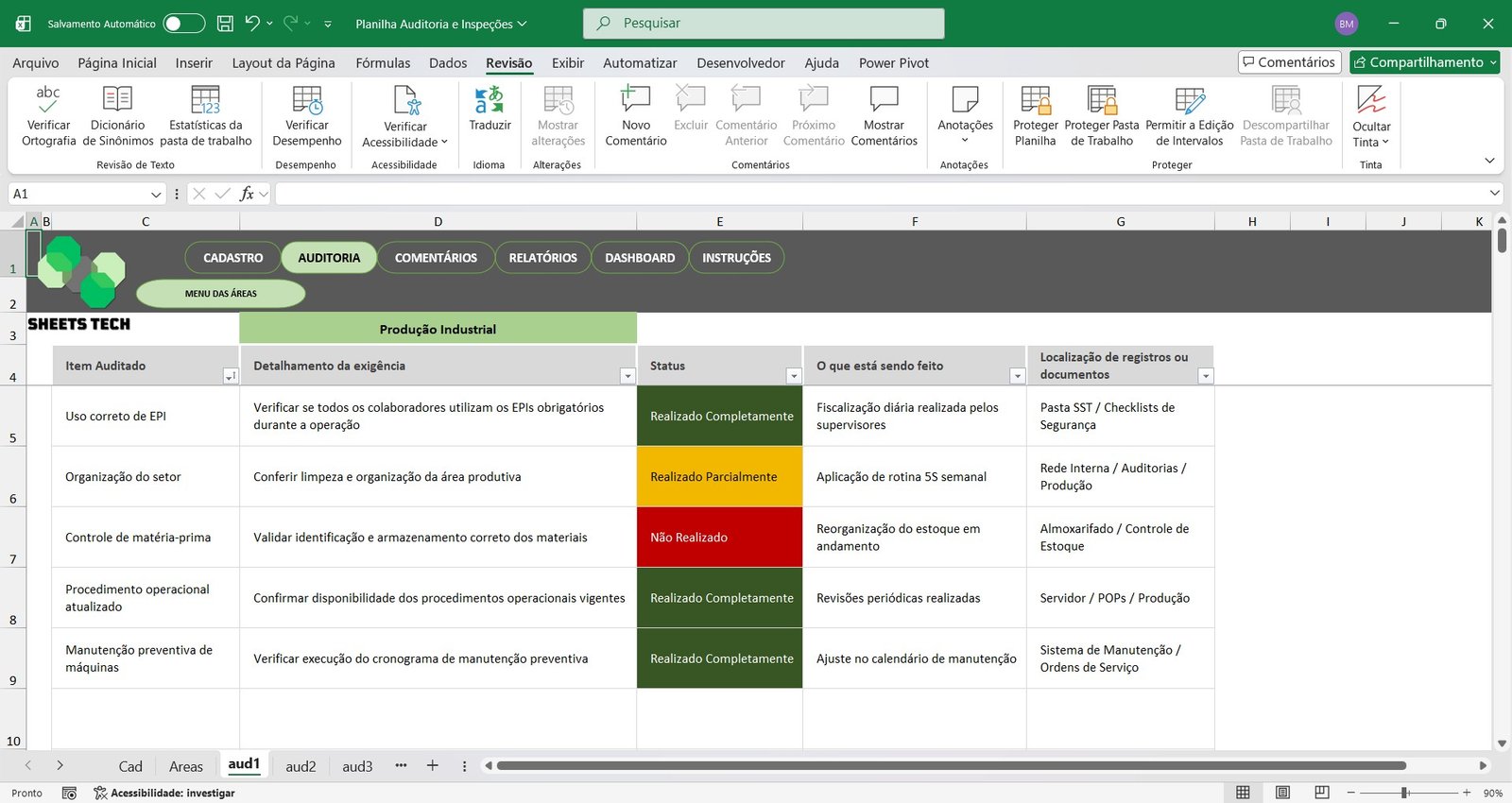The height and width of the screenshot is (803, 1512).
Task: Click the Traduzir translate icon
Action: [490, 99]
